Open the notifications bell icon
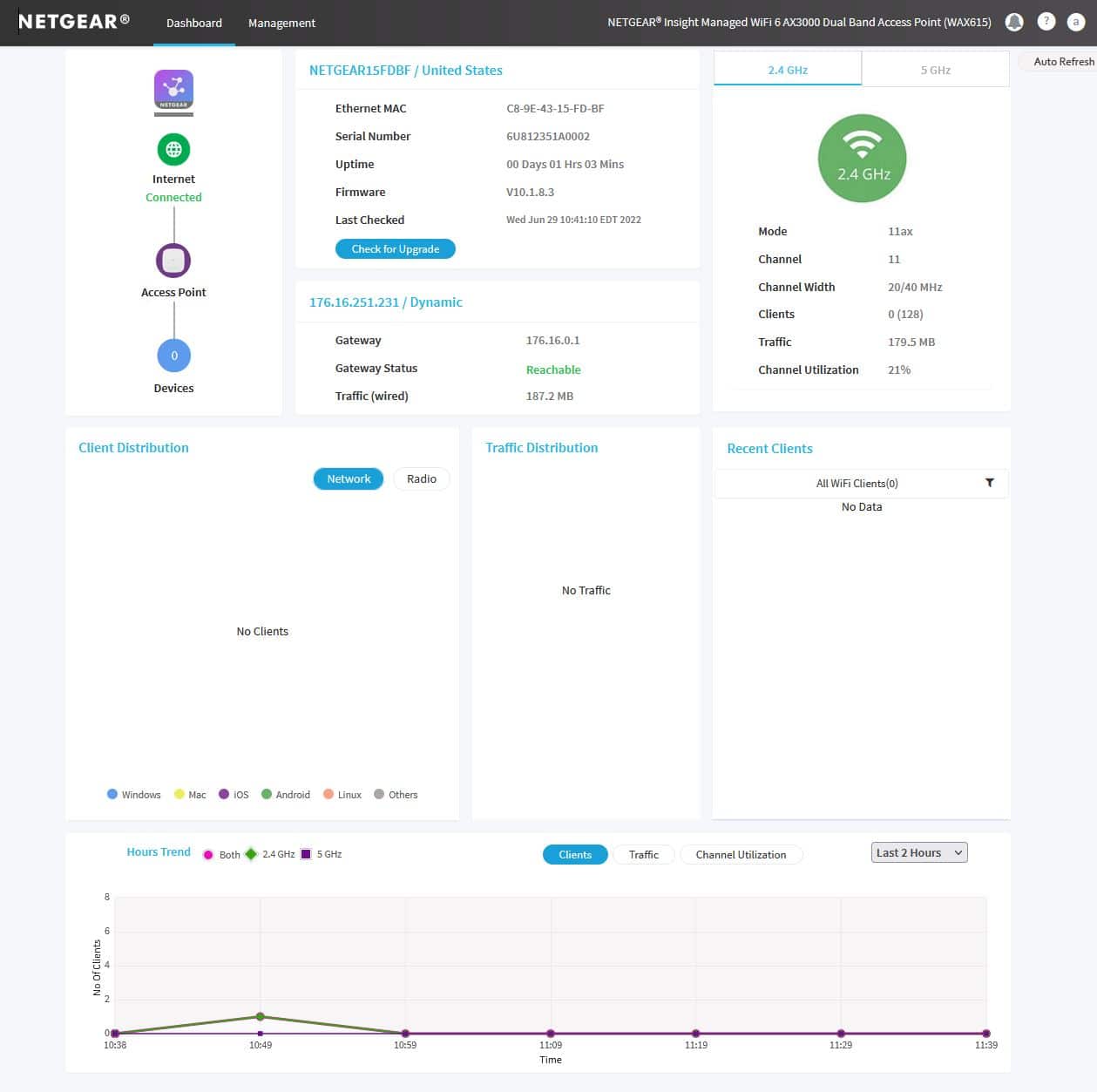The height and width of the screenshot is (1092, 1097). click(1014, 23)
